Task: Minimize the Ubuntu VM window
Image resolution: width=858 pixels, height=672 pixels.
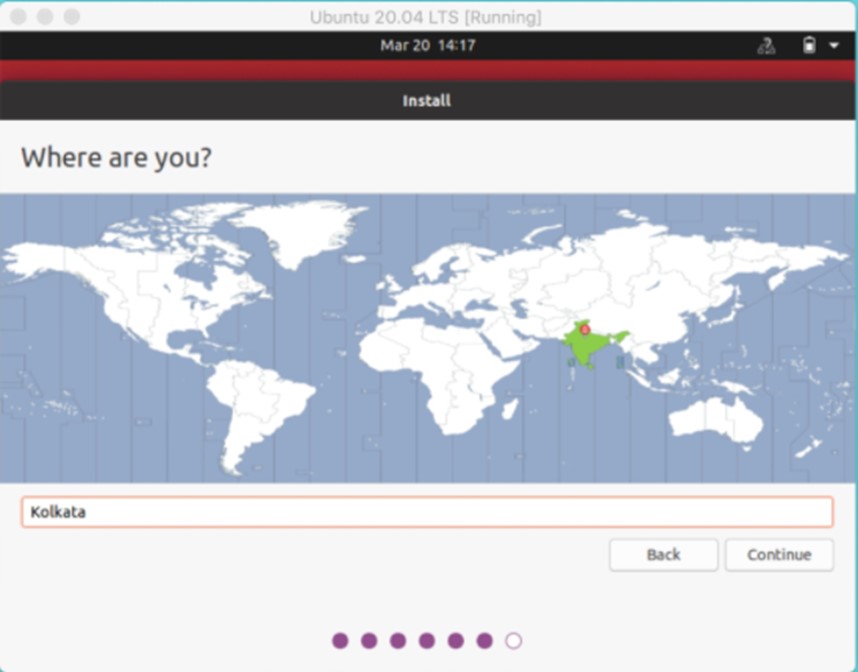Action: point(45,16)
